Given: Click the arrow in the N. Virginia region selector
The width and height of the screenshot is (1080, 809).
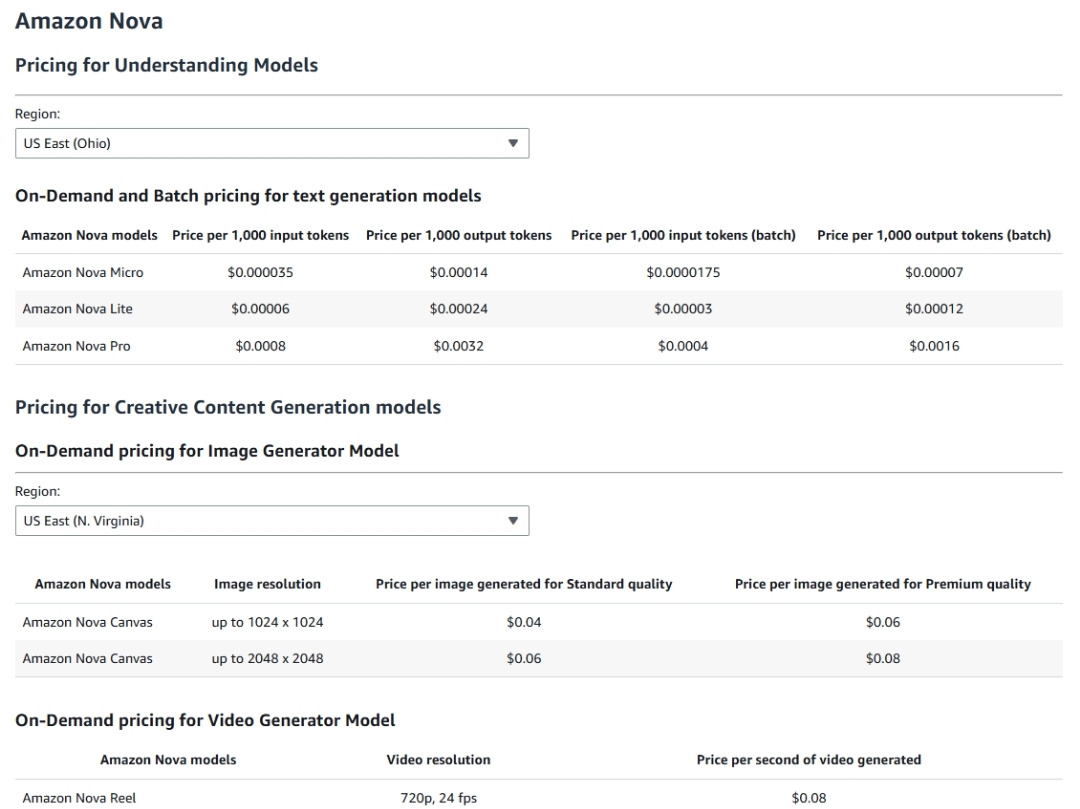Looking at the screenshot, I should (512, 521).
